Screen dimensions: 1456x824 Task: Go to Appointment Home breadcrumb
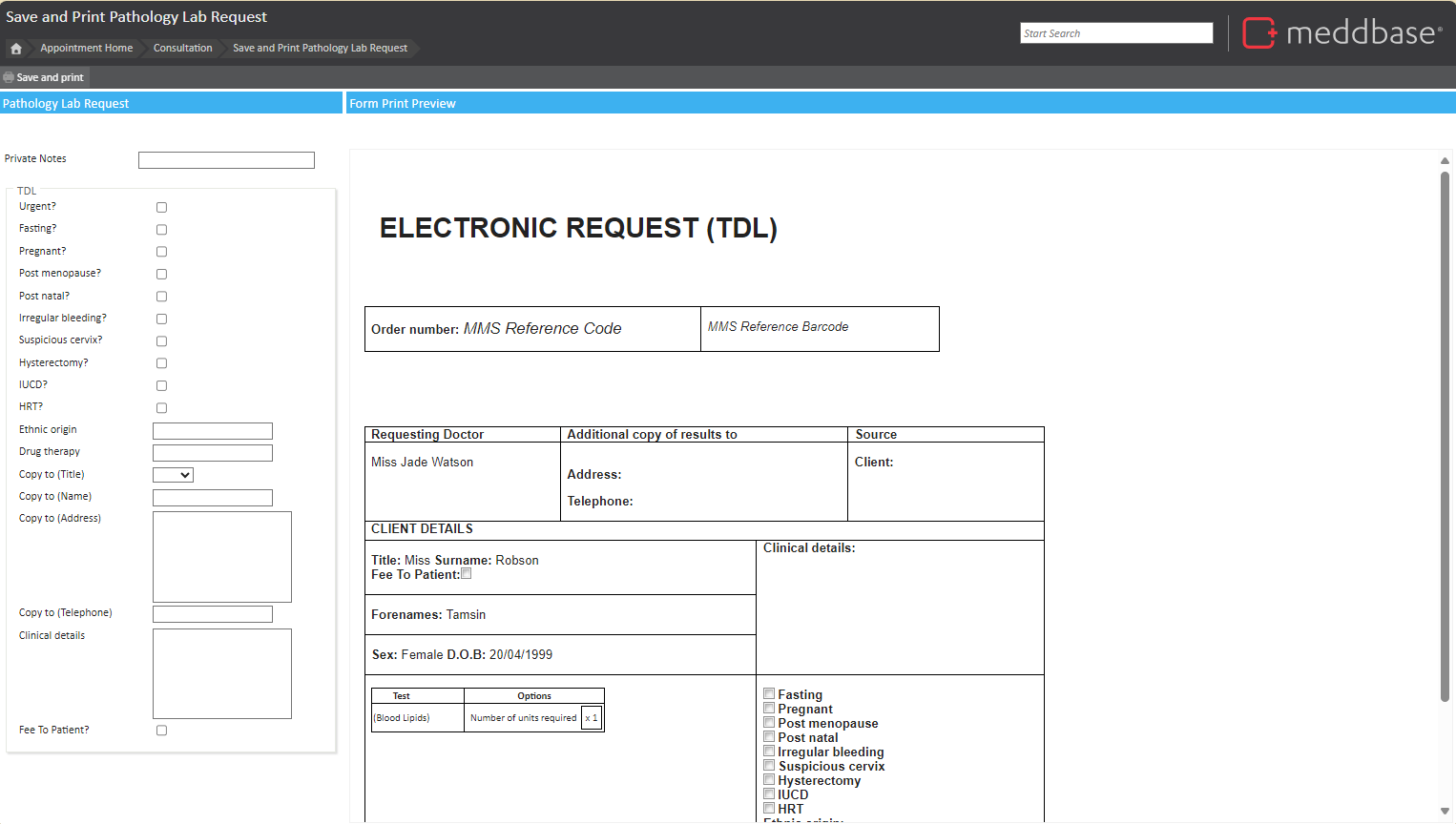86,49
